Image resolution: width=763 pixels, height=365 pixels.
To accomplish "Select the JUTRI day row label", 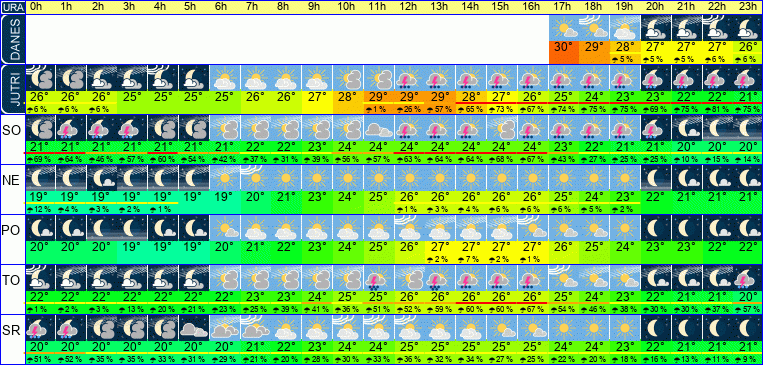I will click(12, 90).
